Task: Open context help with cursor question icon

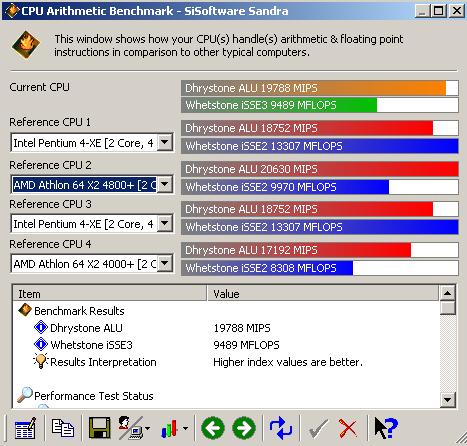Action: (386, 428)
